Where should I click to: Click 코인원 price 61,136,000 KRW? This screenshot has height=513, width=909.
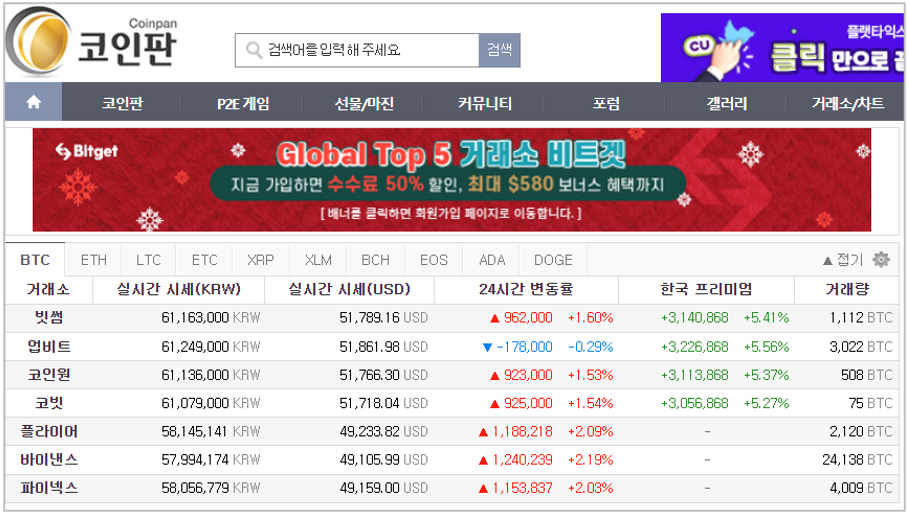[x=210, y=375]
